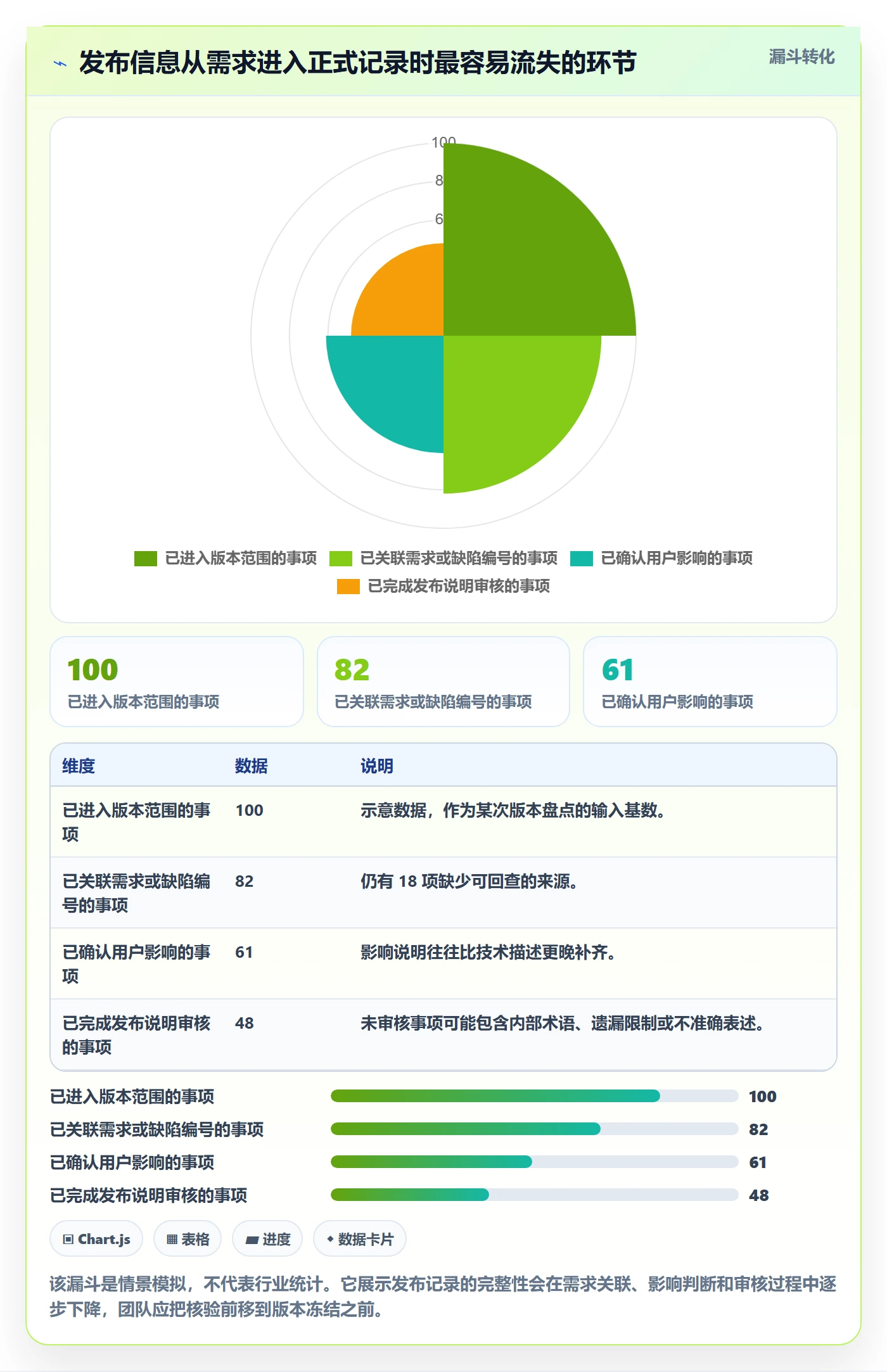Click the bar icon in 进度 chip
The height and width of the screenshot is (1372, 887).
pos(252,1240)
